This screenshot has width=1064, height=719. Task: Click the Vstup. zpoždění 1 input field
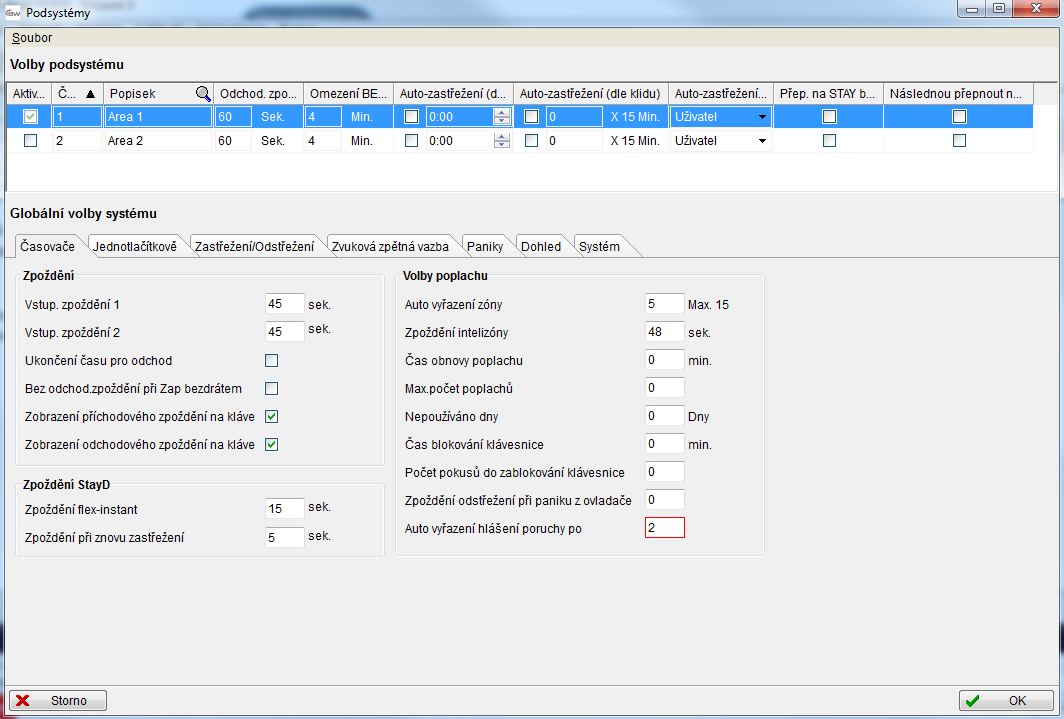(x=285, y=304)
